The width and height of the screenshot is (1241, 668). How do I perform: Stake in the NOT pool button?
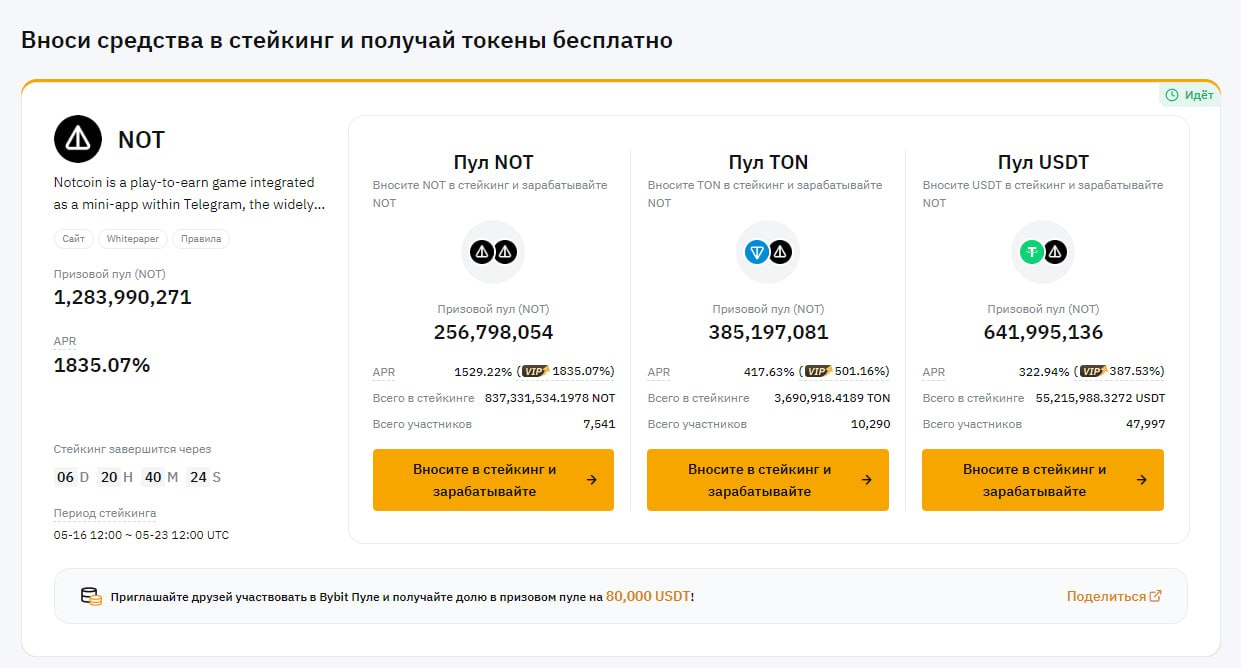click(493, 480)
